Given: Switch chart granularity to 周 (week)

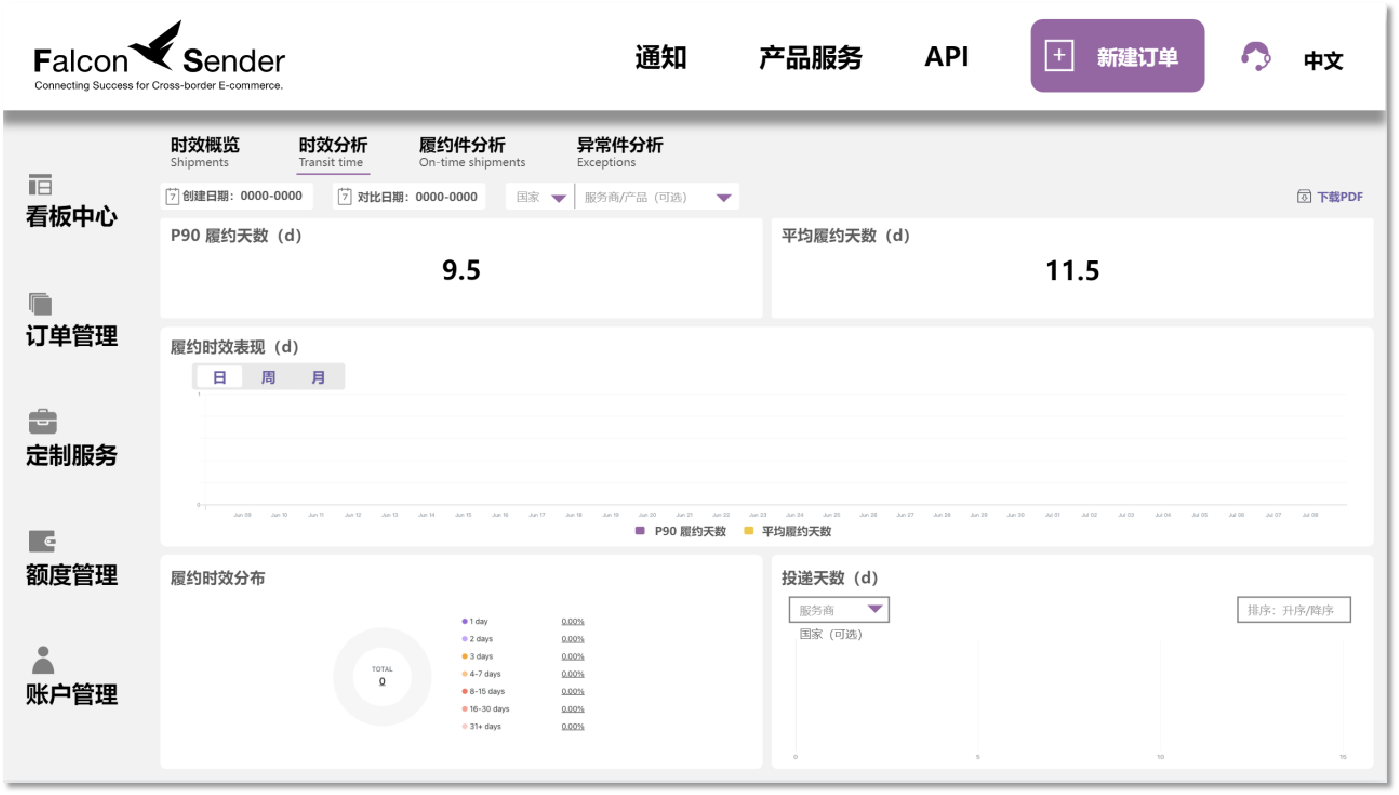Looking at the screenshot, I should (268, 377).
